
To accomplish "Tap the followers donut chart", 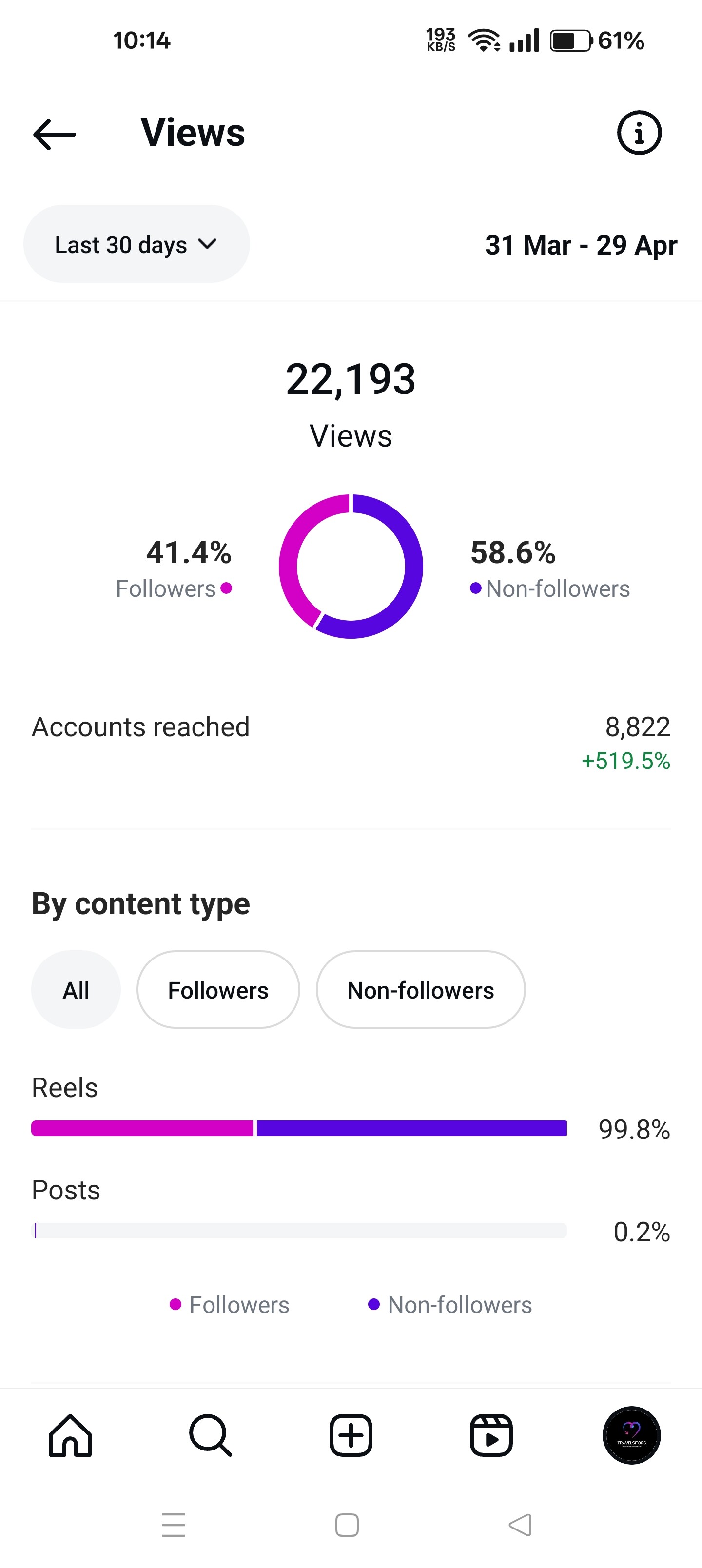I will coord(351,566).
